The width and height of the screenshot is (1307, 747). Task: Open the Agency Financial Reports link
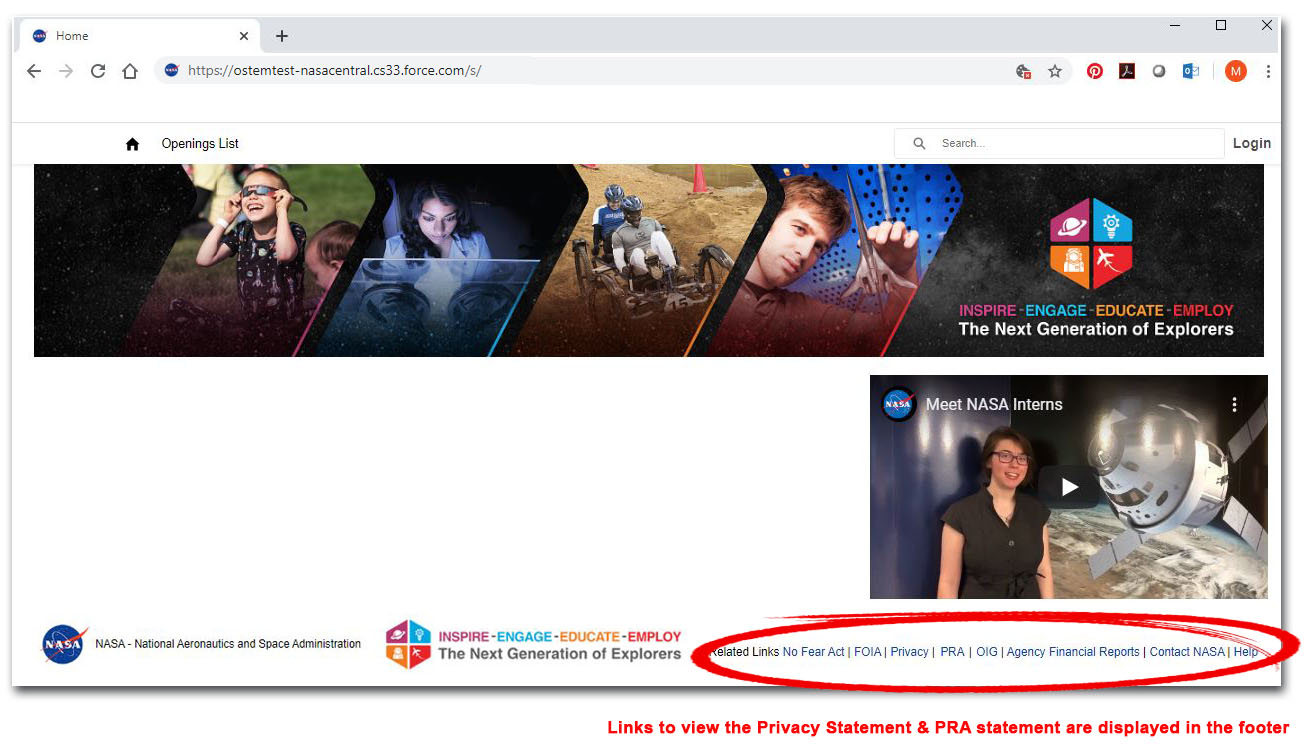pos(1073,652)
